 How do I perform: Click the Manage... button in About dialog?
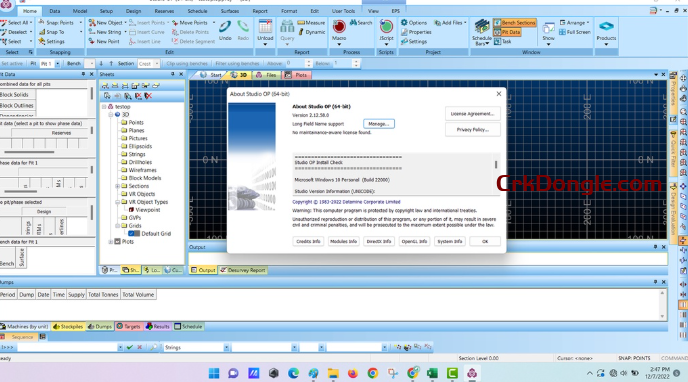pos(379,124)
